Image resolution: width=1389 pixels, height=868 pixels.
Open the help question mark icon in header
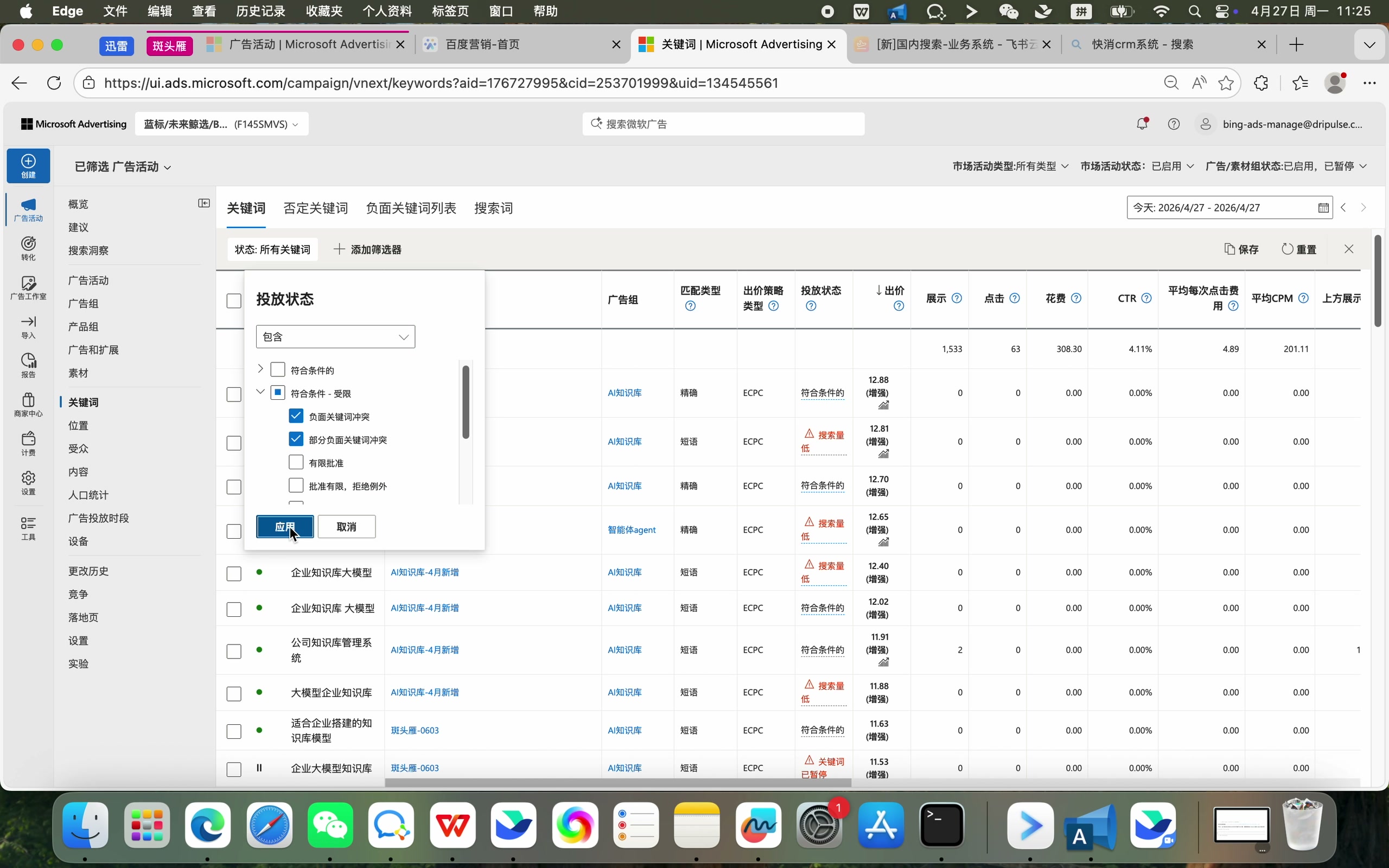pyautogui.click(x=1174, y=124)
